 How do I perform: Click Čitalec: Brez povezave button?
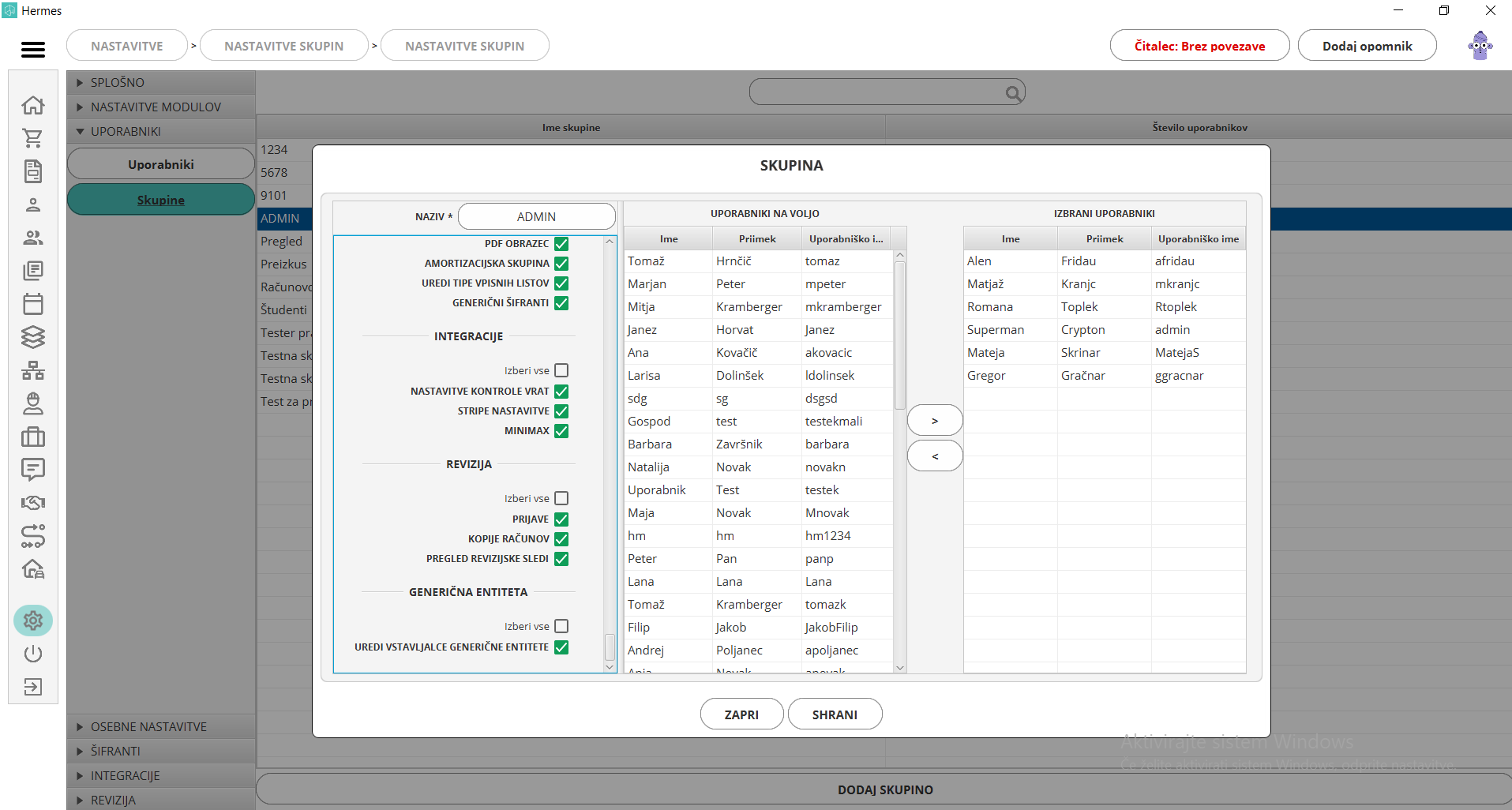[x=1199, y=46]
